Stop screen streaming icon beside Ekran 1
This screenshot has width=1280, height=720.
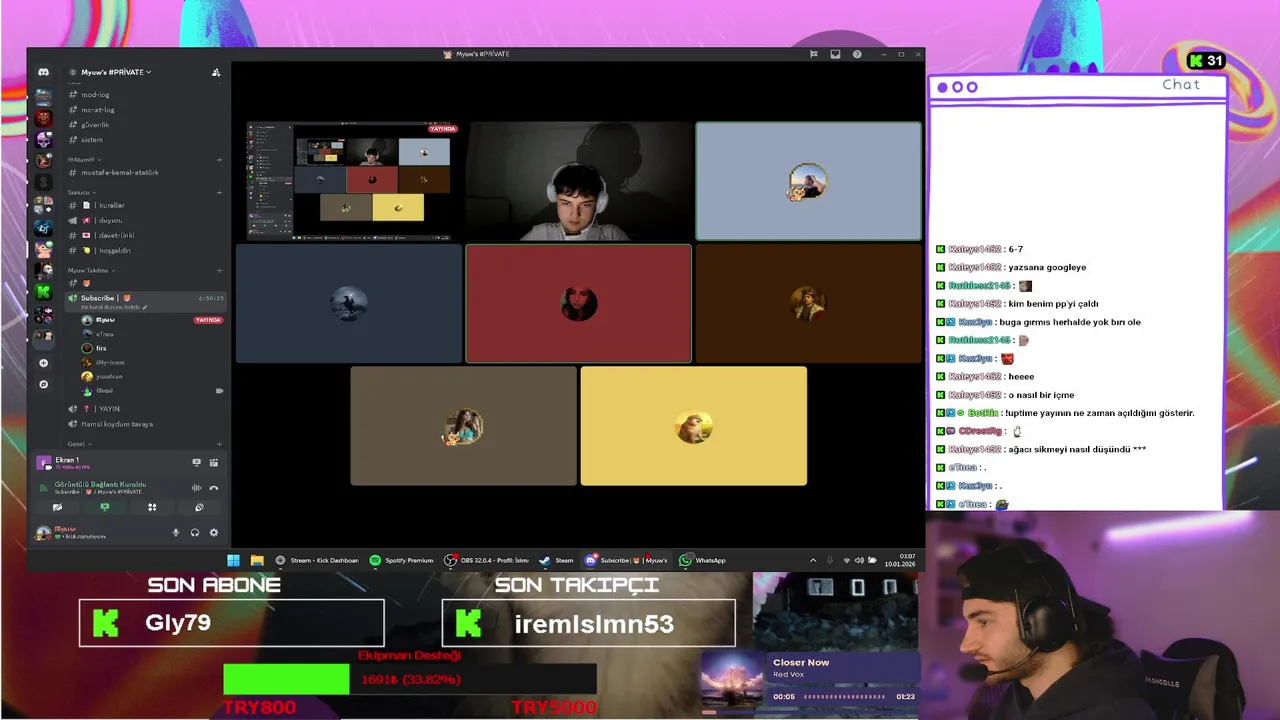pyautogui.click(x=196, y=462)
